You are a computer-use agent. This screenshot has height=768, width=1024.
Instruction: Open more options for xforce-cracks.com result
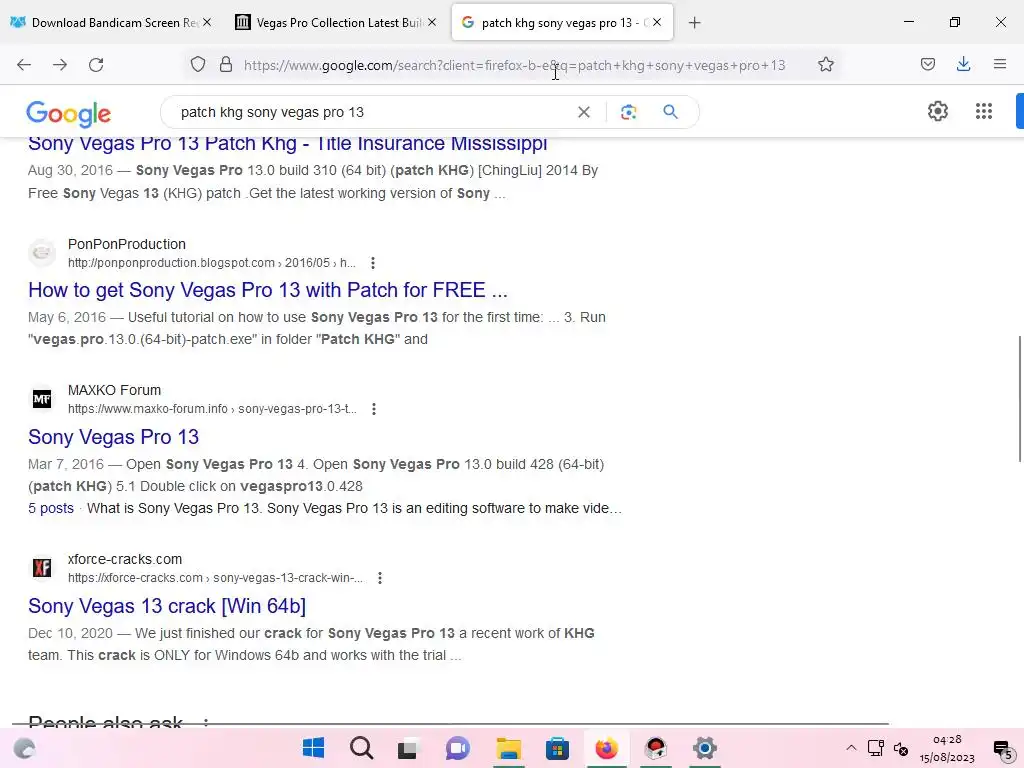tap(379, 578)
